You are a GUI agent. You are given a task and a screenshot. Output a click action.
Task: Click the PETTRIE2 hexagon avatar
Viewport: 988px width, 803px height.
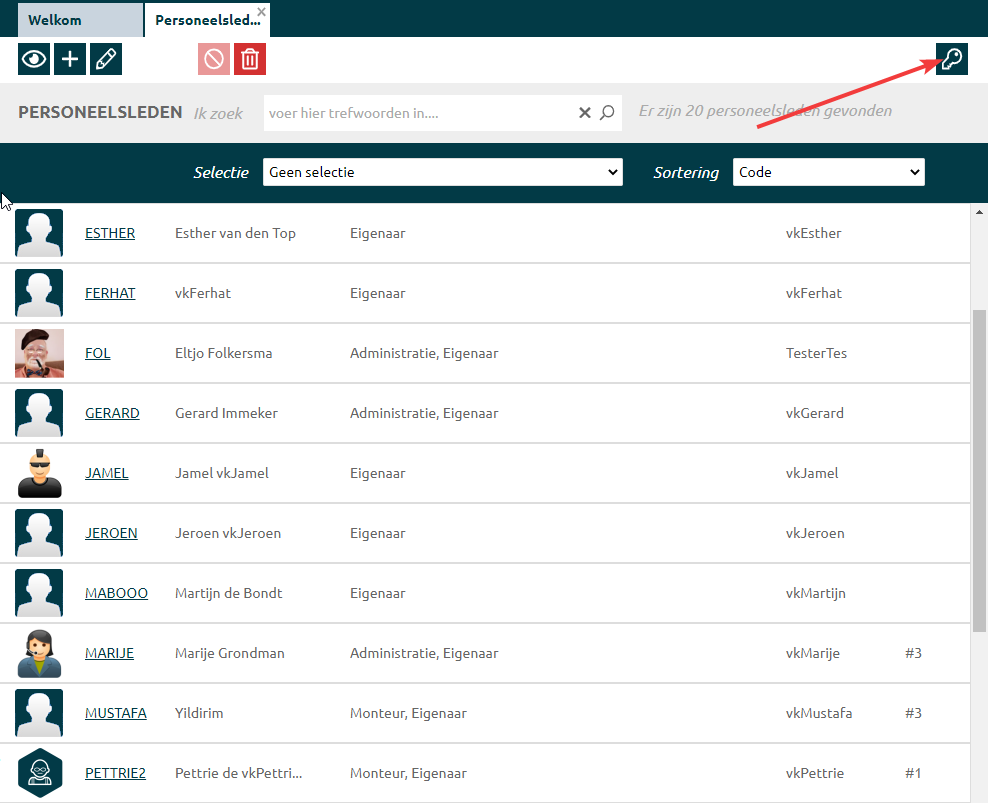(x=39, y=773)
